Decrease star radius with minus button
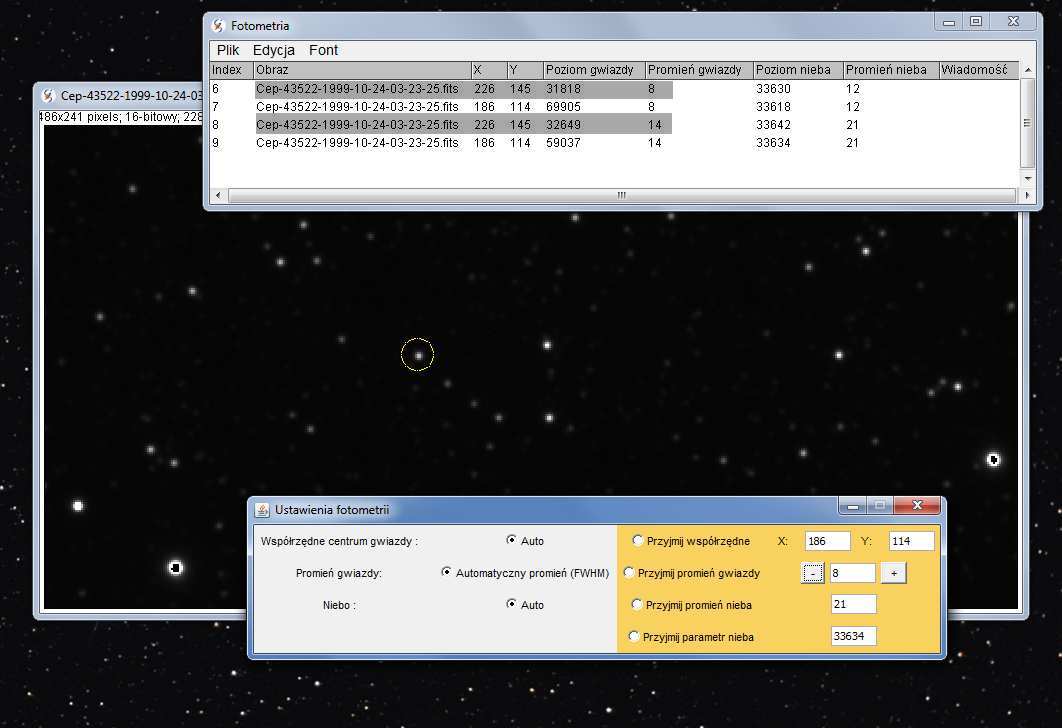This screenshot has width=1062, height=728. [x=813, y=573]
